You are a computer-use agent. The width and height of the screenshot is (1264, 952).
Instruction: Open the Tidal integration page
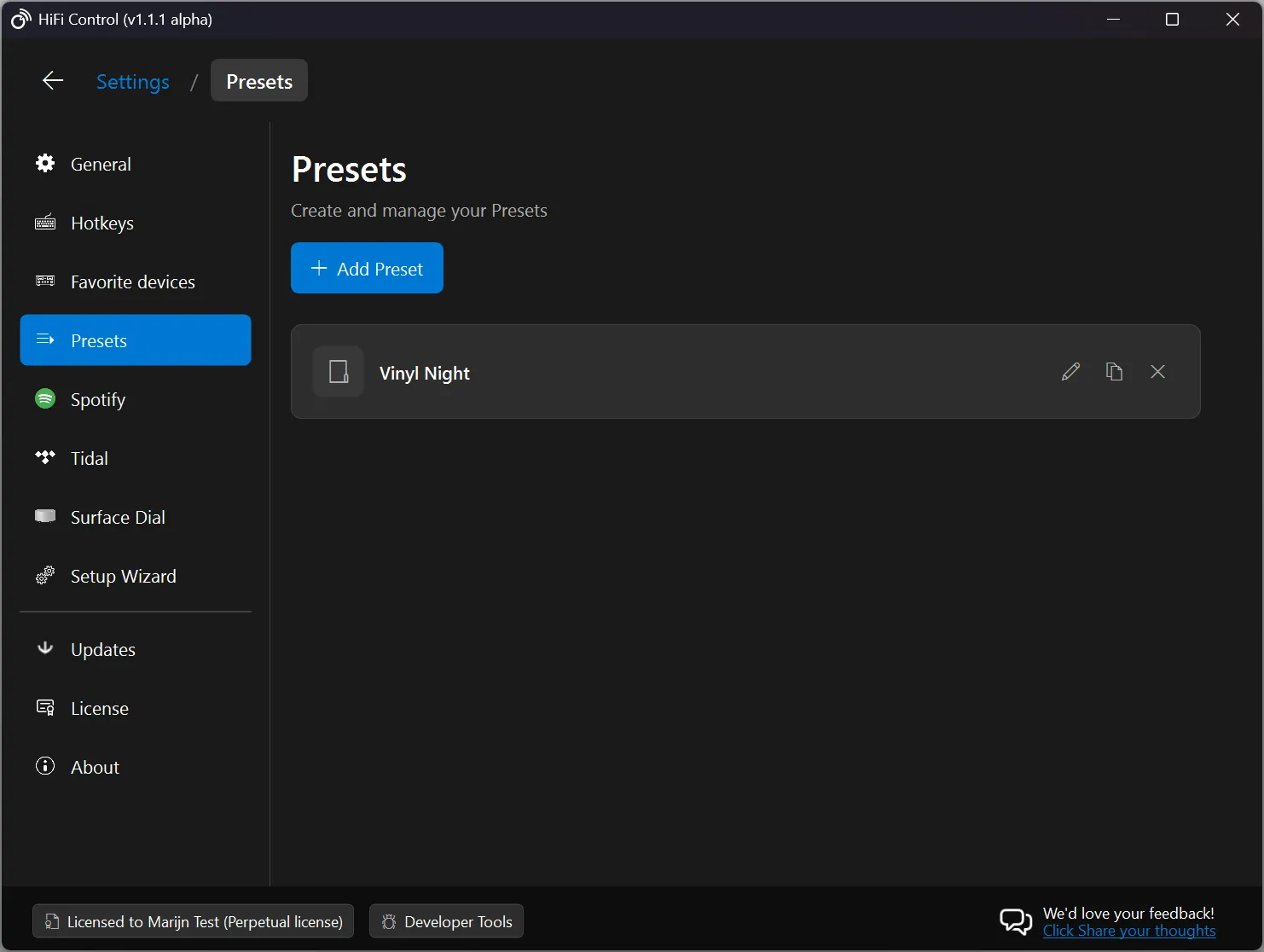[x=89, y=458]
